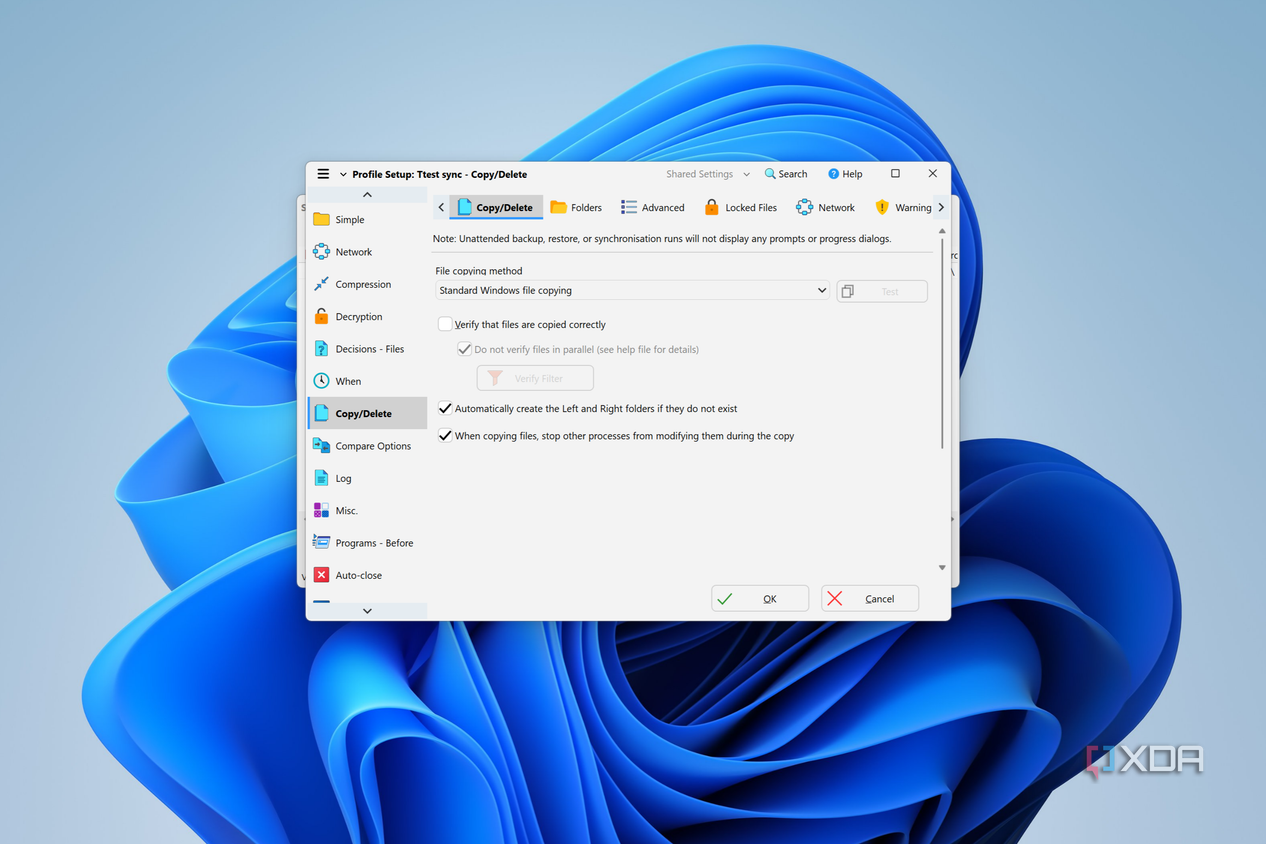Click the red Auto-close X icon
Viewport: 1266px width, 844px height.
pos(321,575)
